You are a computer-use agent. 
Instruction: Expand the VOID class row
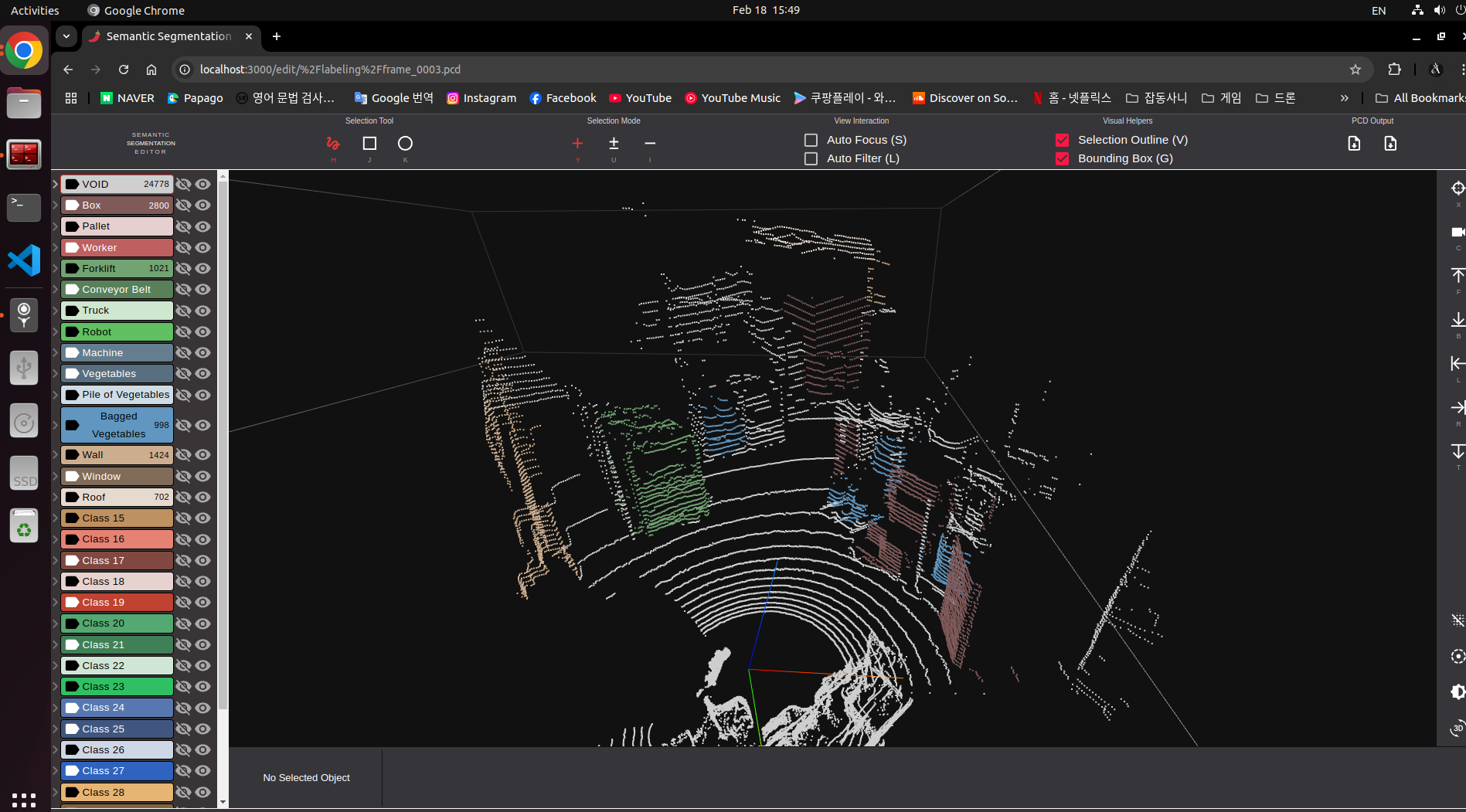(55, 185)
